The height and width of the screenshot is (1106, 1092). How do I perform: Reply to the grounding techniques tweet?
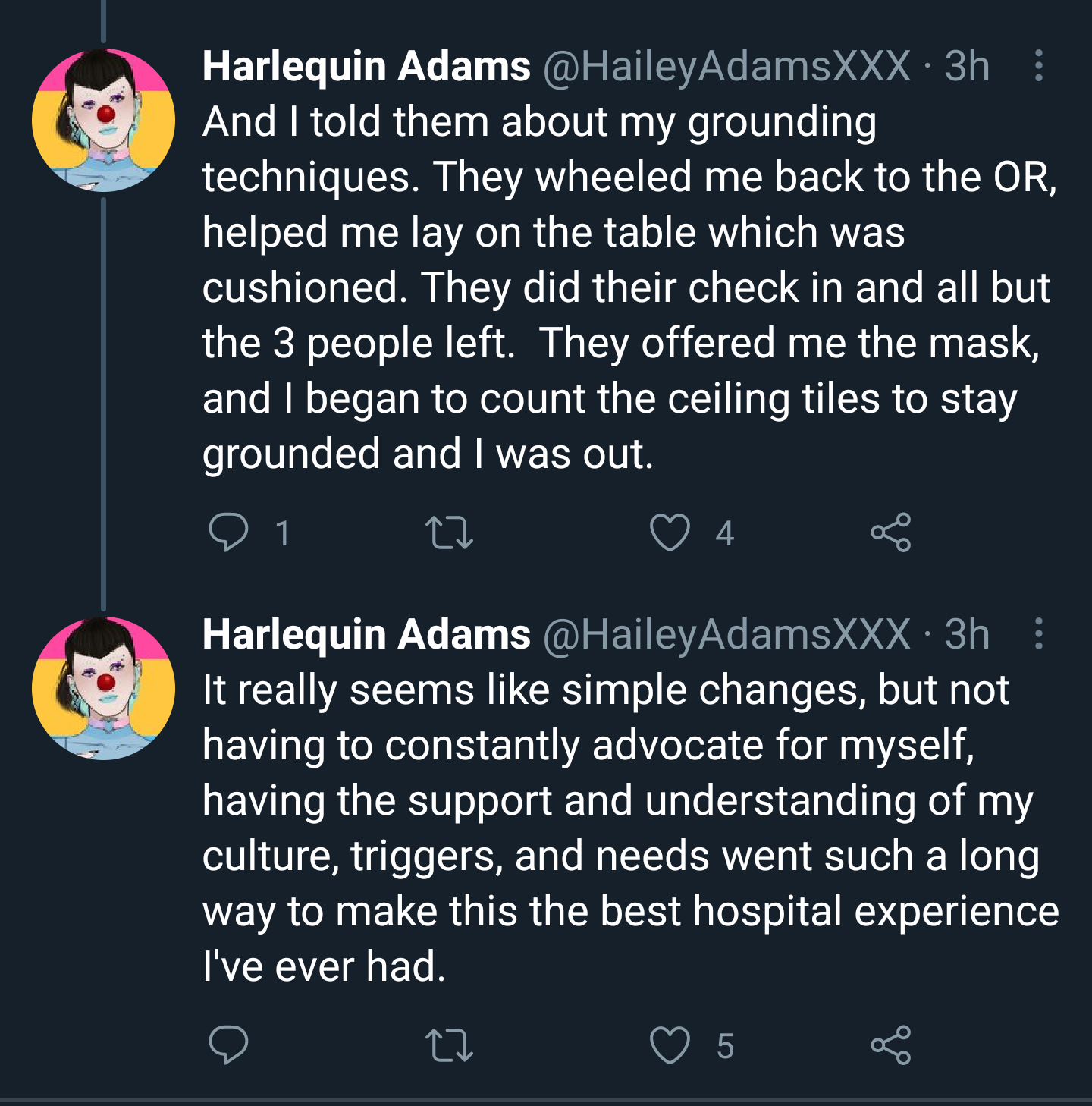[x=228, y=533]
